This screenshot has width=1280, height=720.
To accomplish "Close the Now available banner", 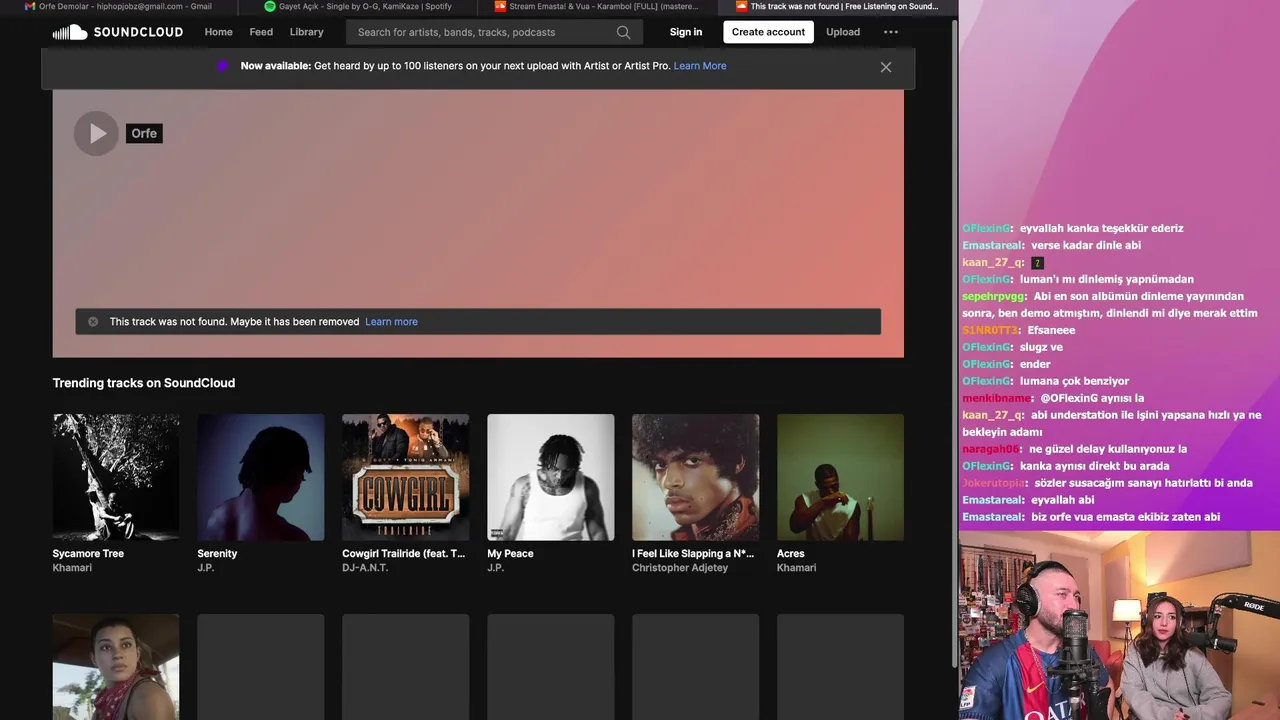I will coord(885,67).
